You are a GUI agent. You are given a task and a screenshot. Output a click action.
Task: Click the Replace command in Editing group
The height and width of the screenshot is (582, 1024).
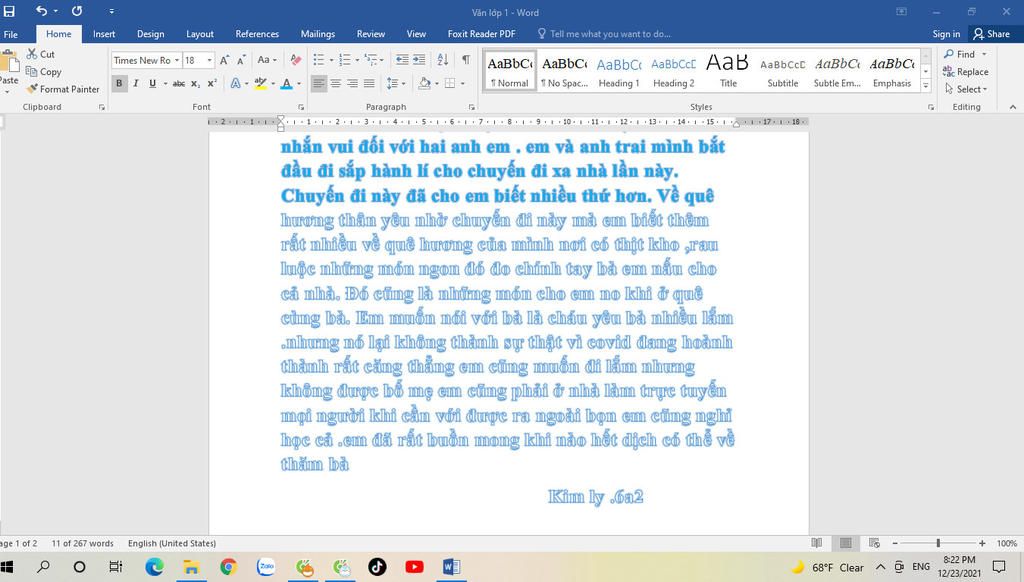[966, 71]
